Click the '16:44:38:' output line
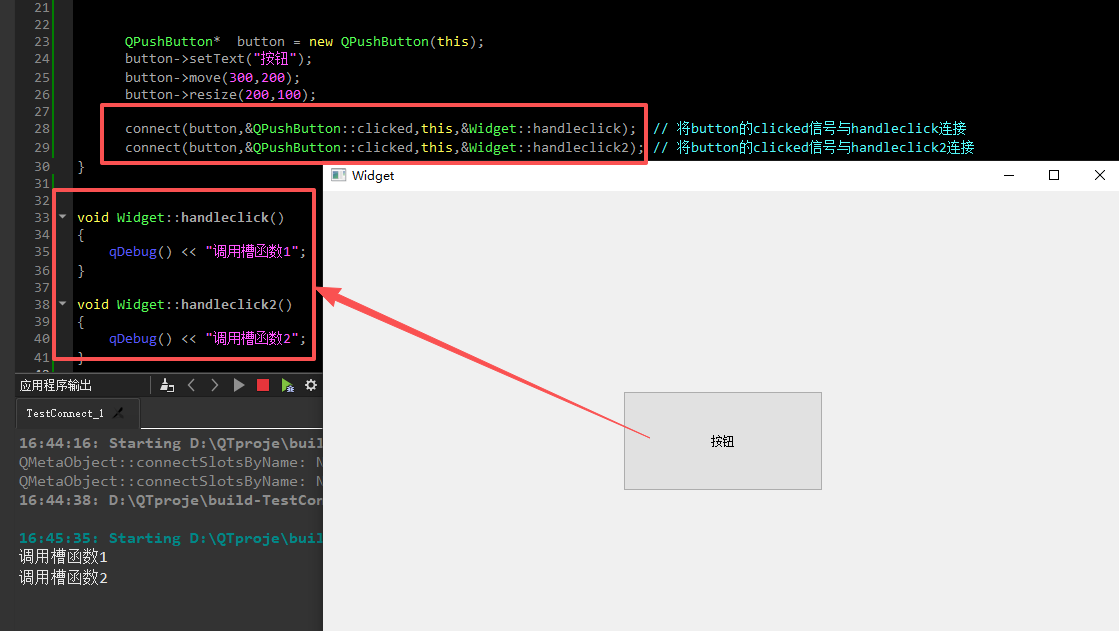The image size is (1119, 631). click(171, 500)
